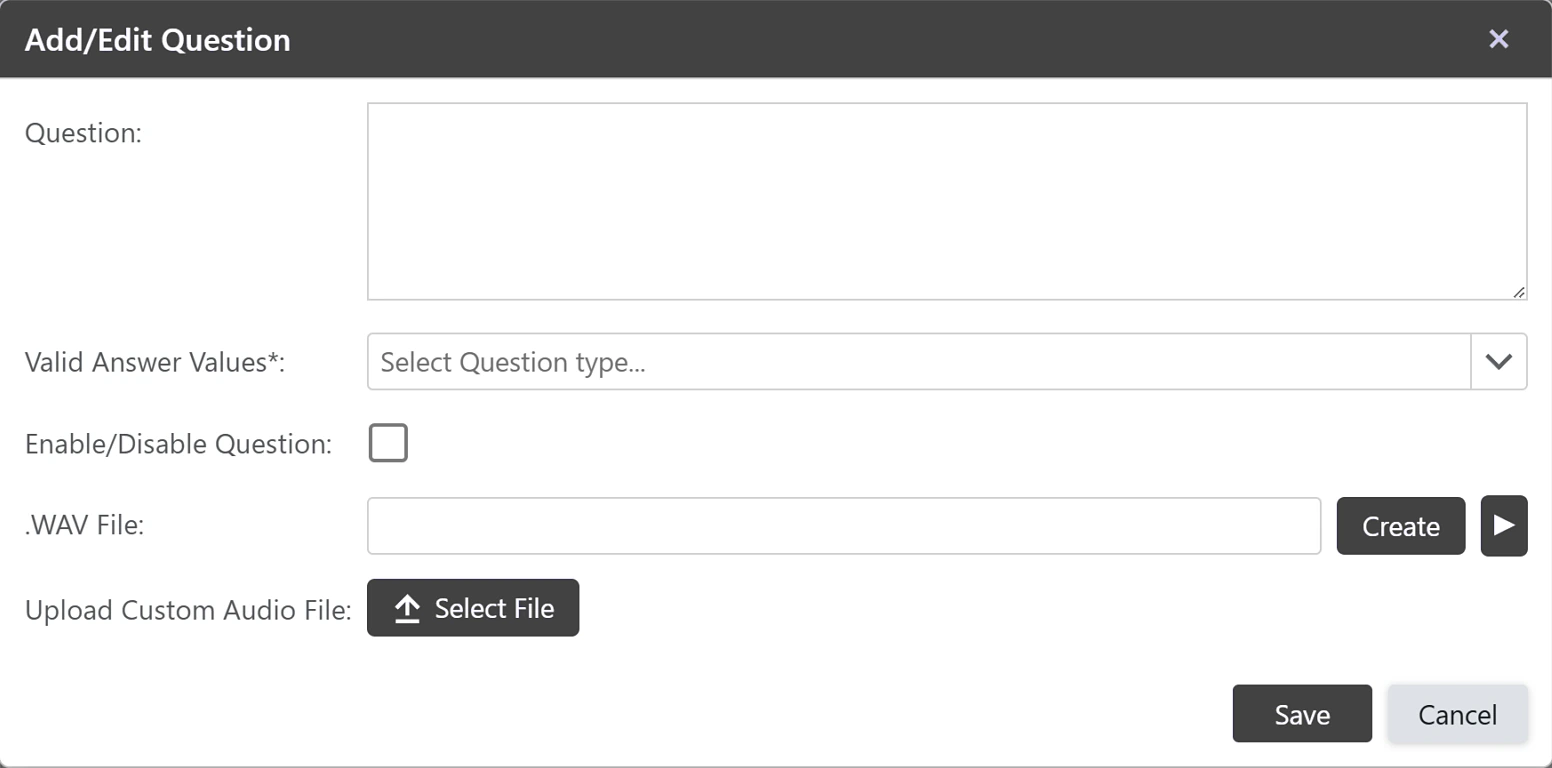
Task: Click the ".WAV File:" label
Action: pyautogui.click(x=85, y=525)
